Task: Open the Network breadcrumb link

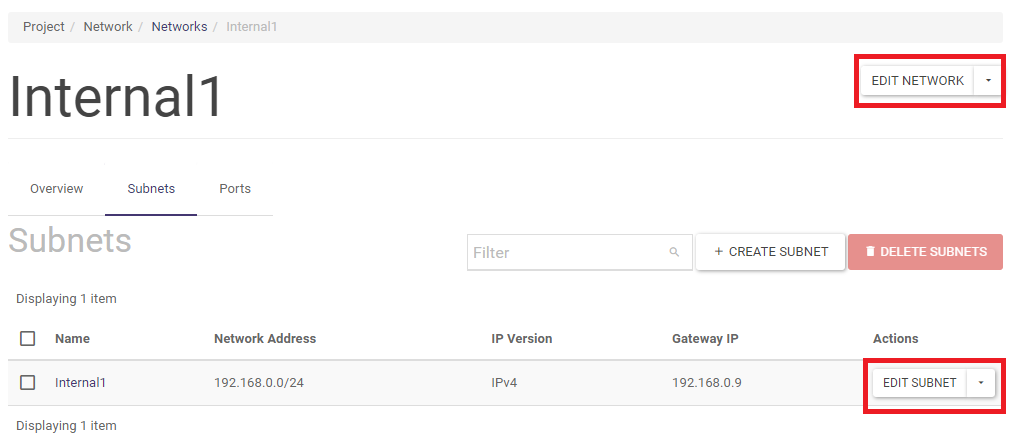Action: (108, 27)
